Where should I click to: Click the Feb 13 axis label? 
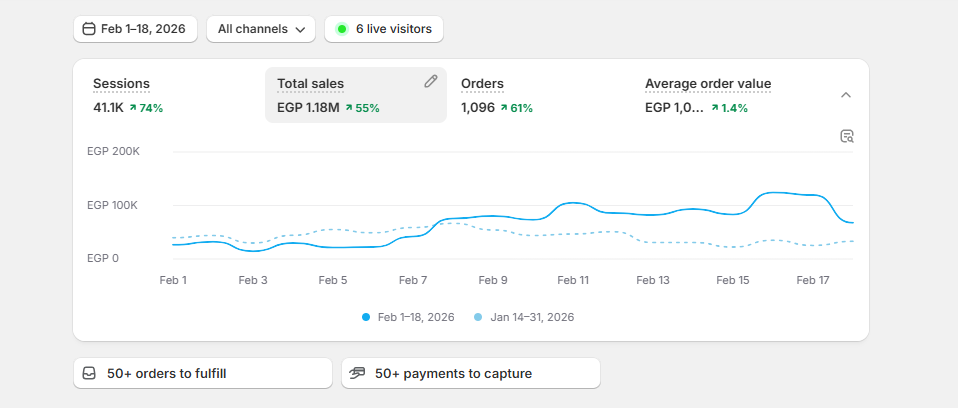653,280
